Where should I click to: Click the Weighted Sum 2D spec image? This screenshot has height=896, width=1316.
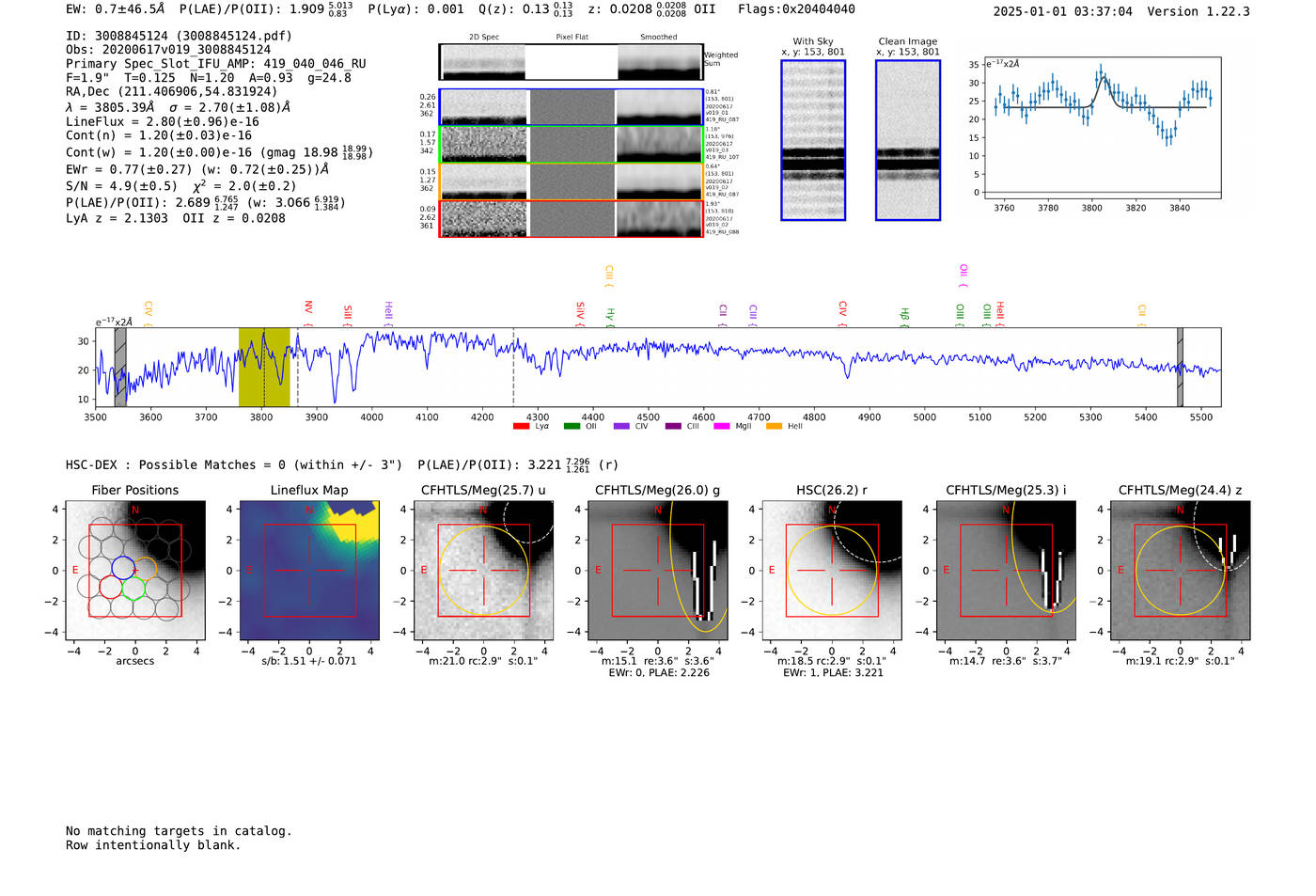coord(483,62)
